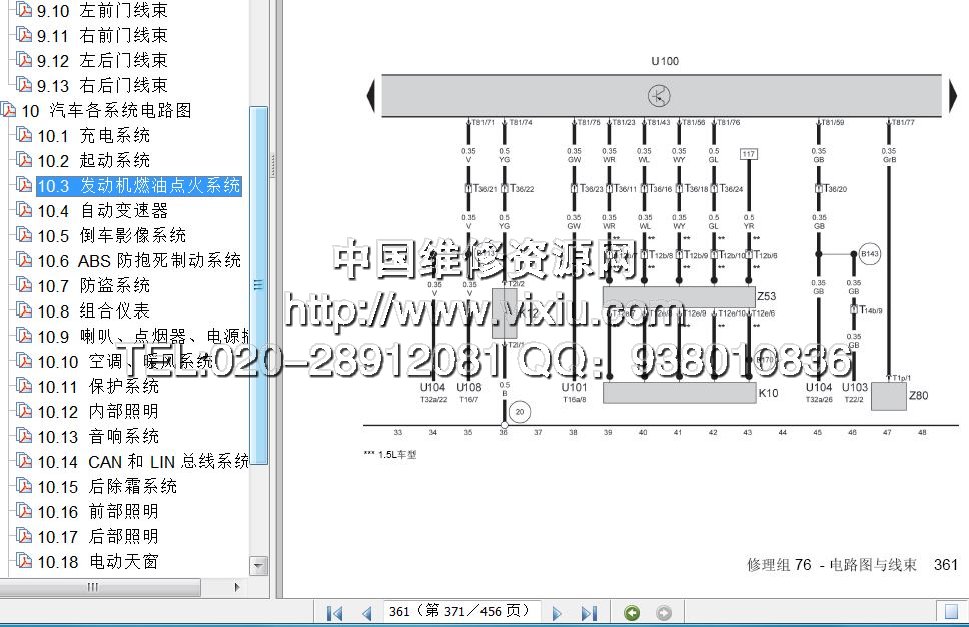
Task: Open bookmark 9.12 左后门线束
Action: coord(101,60)
